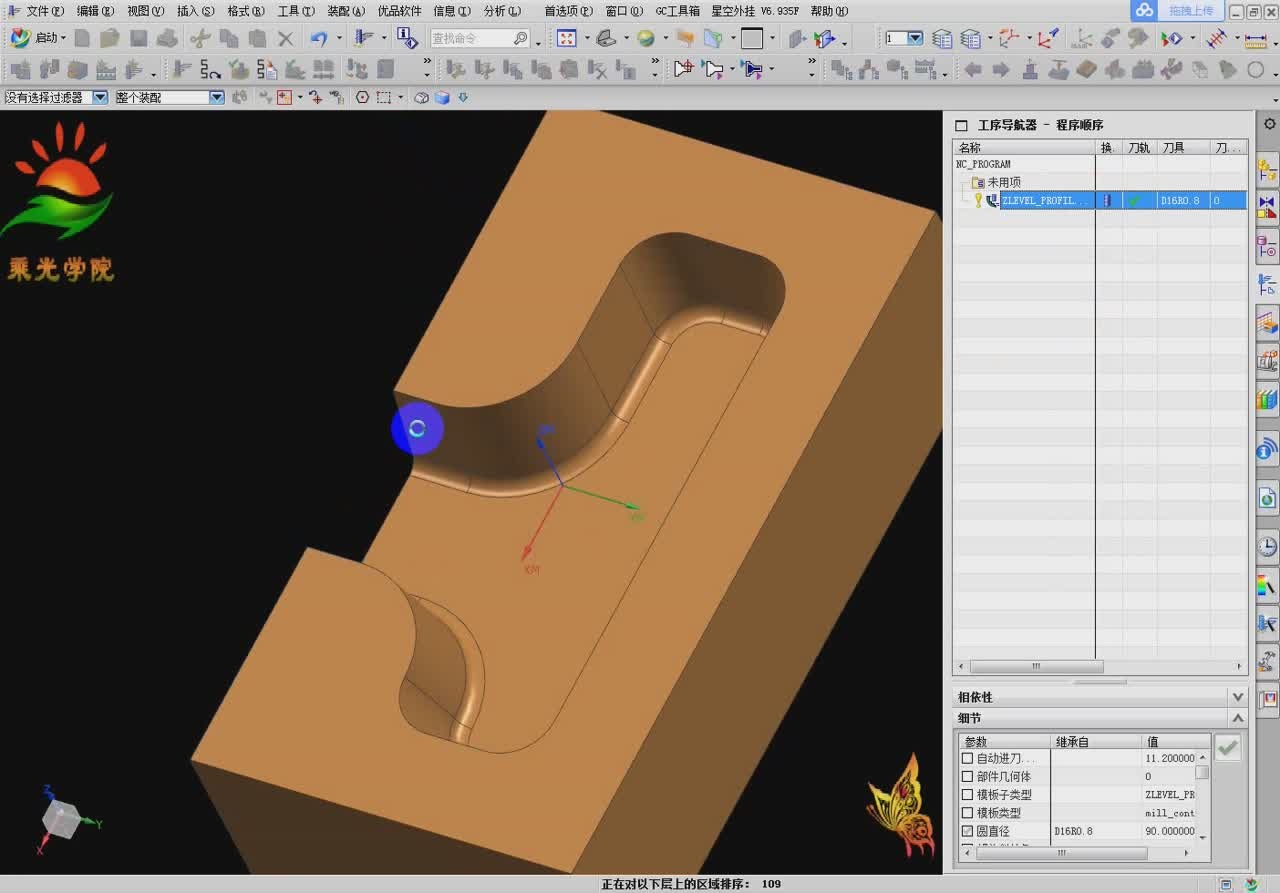The width and height of the screenshot is (1280, 893).
Task: Click the WCS orientation icon
Action: [x=1048, y=38]
